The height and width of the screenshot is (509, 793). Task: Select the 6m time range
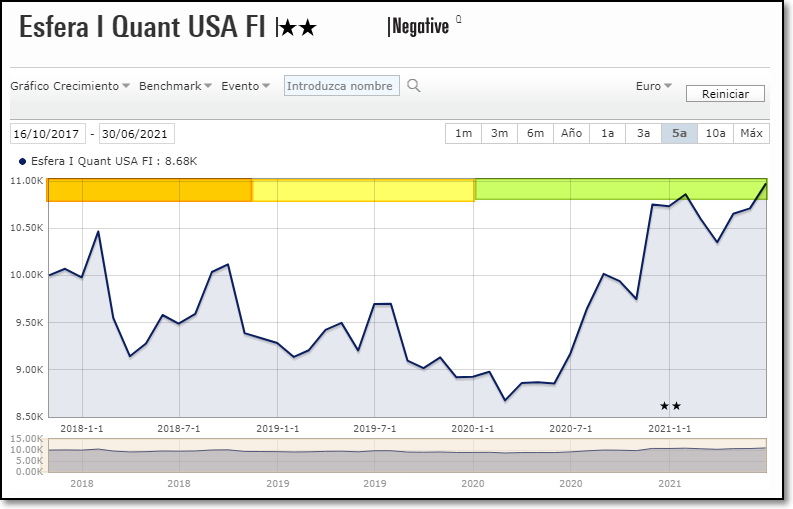(x=535, y=134)
